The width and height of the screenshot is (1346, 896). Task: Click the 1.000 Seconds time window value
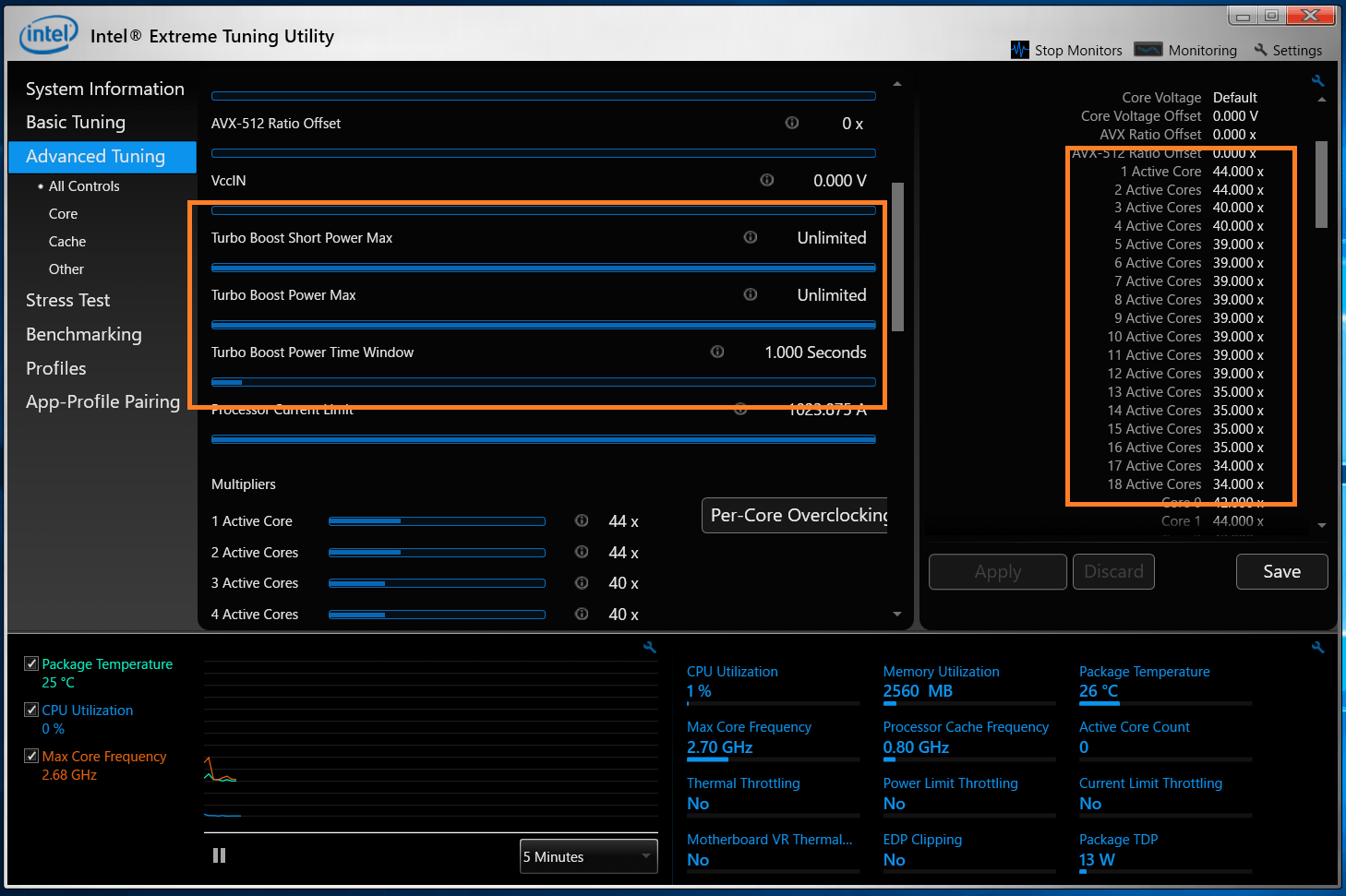(x=815, y=352)
